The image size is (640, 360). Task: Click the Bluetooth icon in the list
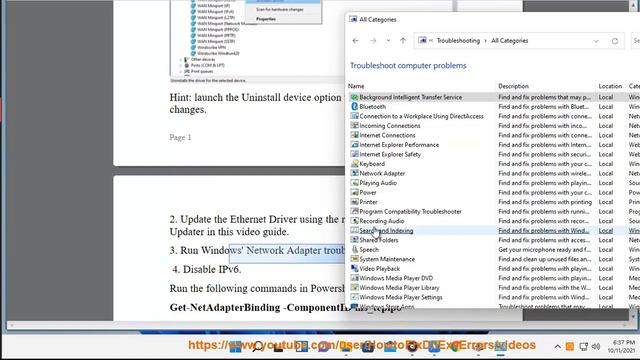coord(354,107)
